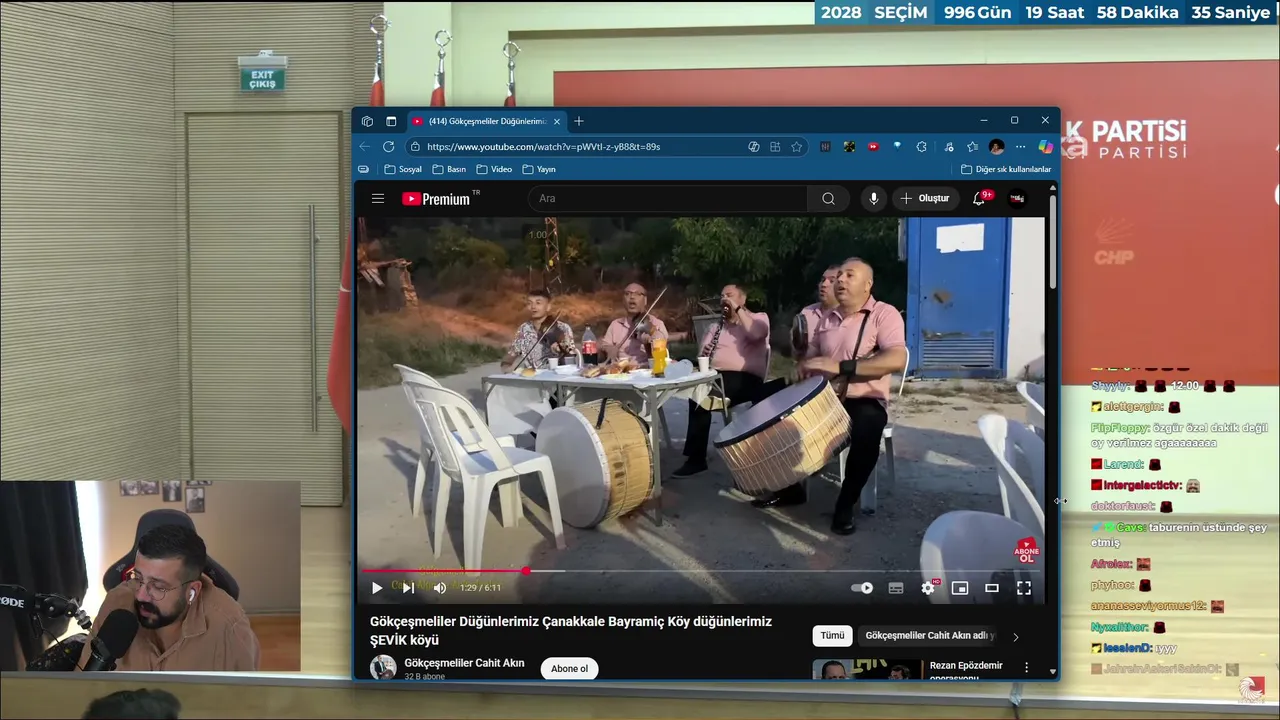Viewport: 1280px width, 720px height.
Task: Enter fullscreen video mode
Action: [x=1024, y=588]
